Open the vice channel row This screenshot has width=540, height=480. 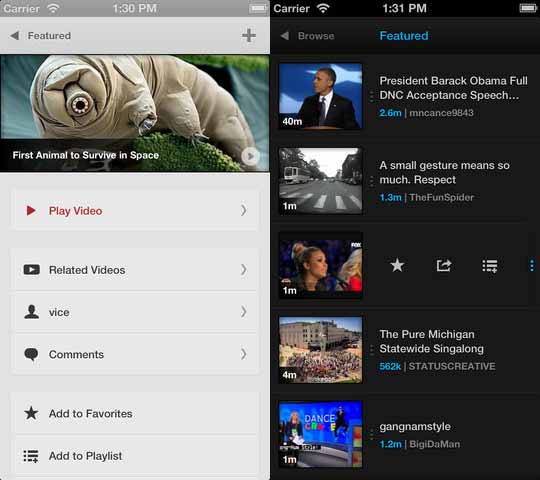point(135,312)
